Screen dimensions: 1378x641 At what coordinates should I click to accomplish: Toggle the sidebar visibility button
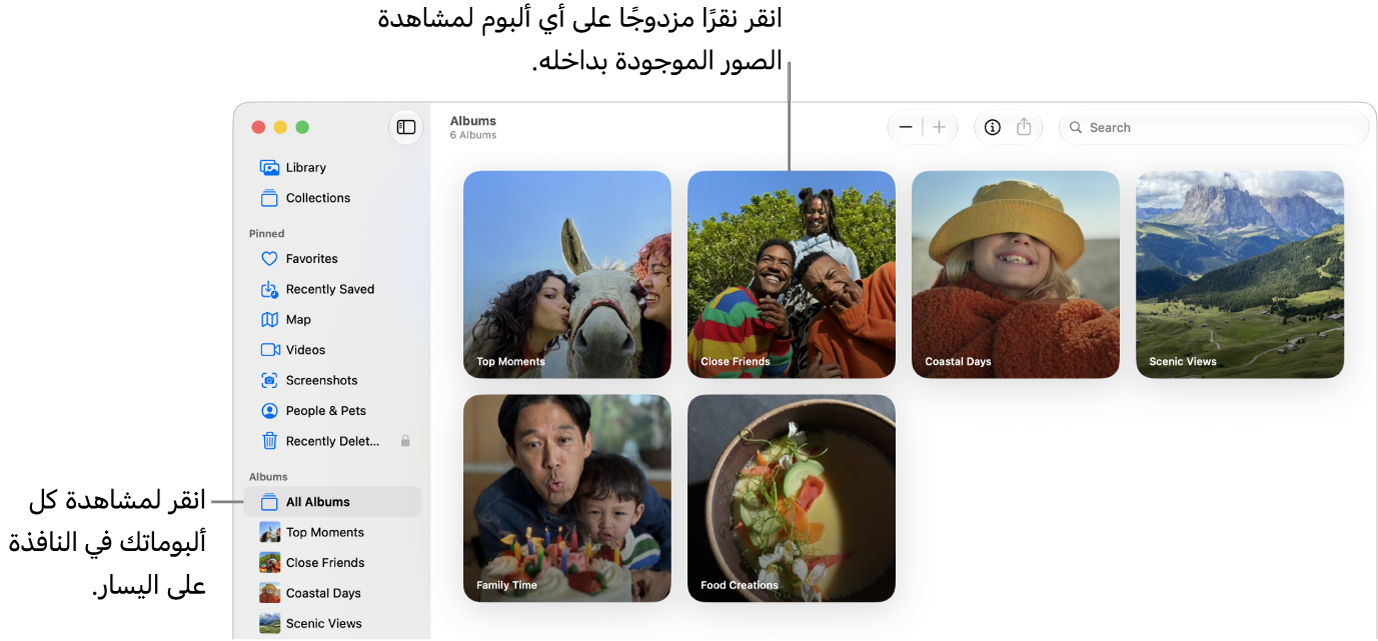pos(406,127)
